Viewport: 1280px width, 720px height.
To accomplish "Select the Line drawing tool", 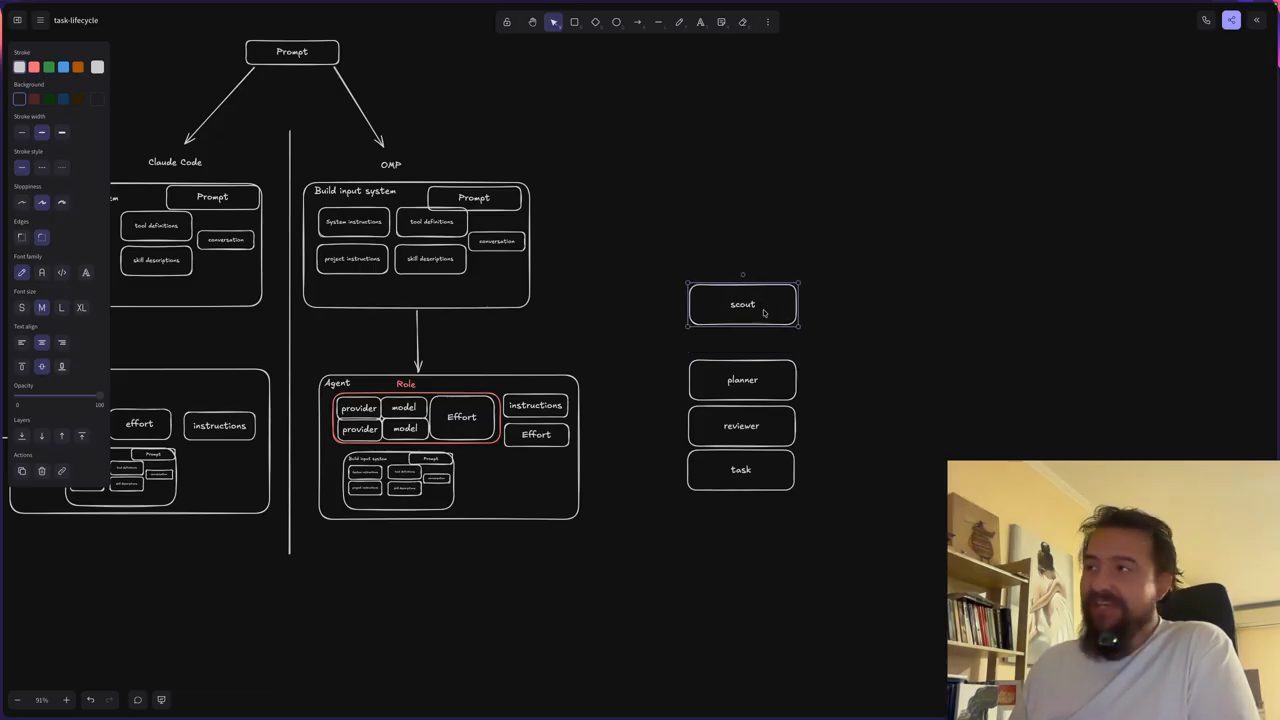I will pos(658,22).
